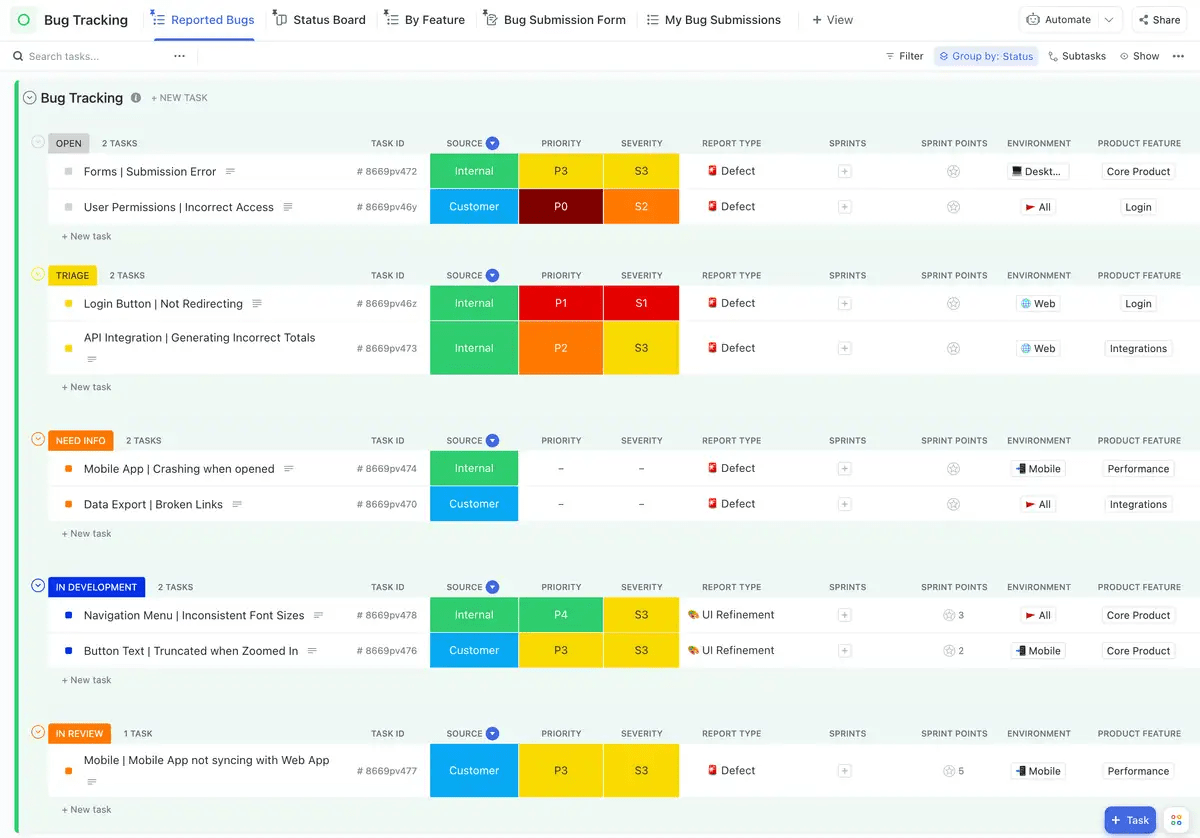Open description icon for Navigation Menu | Inconsistent Font Sizes
This screenshot has width=1200, height=838.
tap(319, 616)
